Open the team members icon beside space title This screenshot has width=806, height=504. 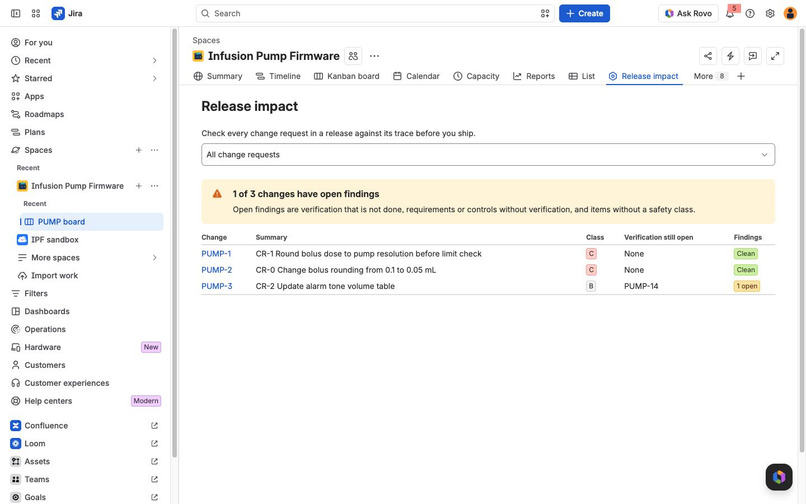pyautogui.click(x=353, y=56)
